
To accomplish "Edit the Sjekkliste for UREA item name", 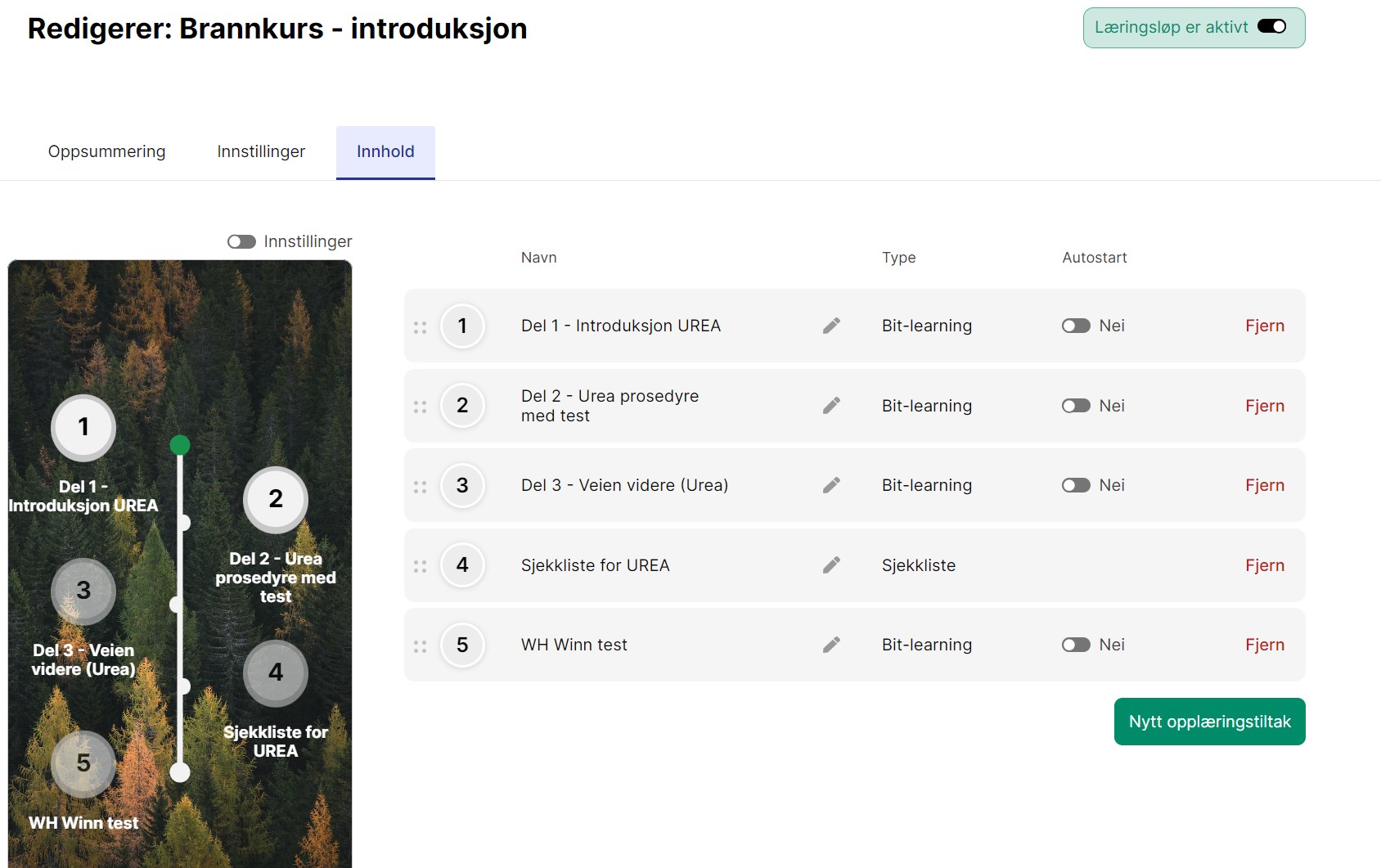I will [x=831, y=565].
